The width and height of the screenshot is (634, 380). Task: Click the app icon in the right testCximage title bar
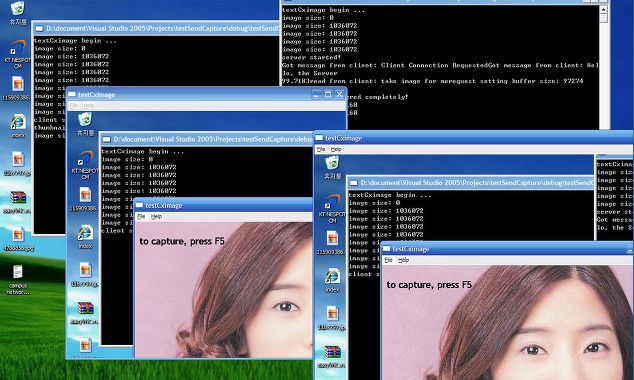[319, 138]
